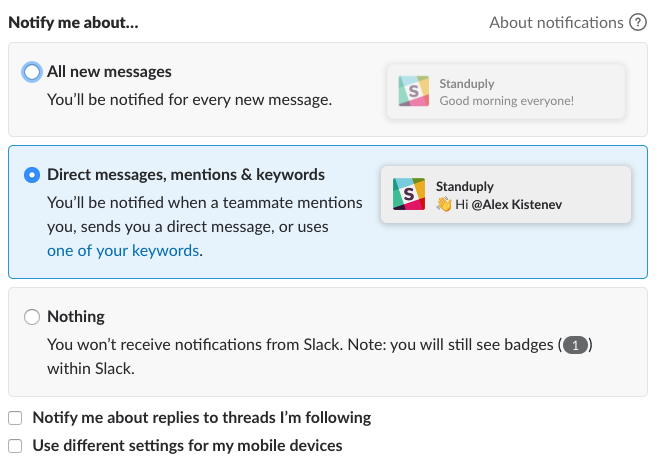Check Use different settings for mobile devices
The height and width of the screenshot is (466, 658).
15,446
